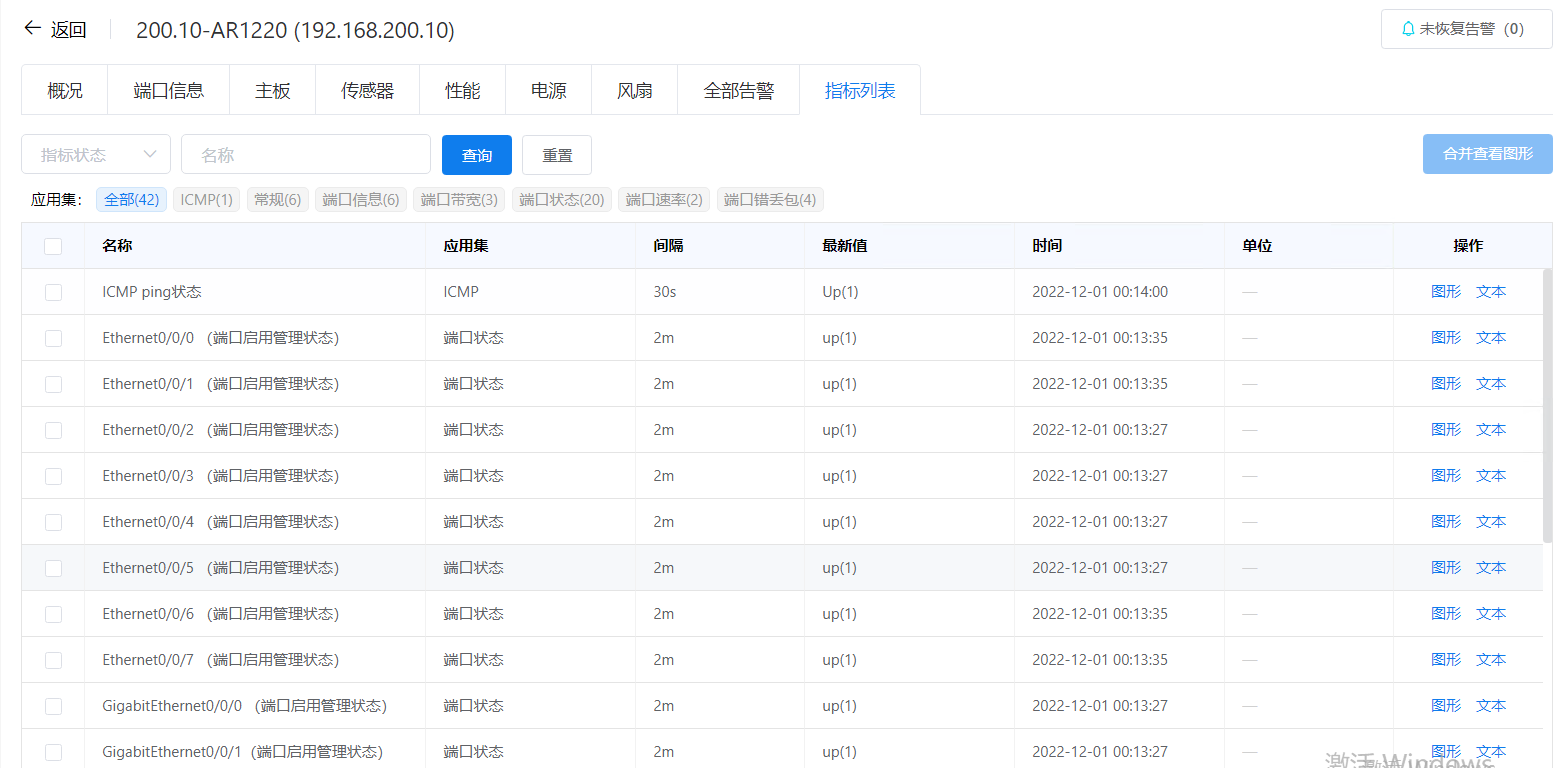Filter by the 端口带宽(3) tag
Image resolution: width=1556 pixels, height=768 pixels.
click(x=459, y=199)
